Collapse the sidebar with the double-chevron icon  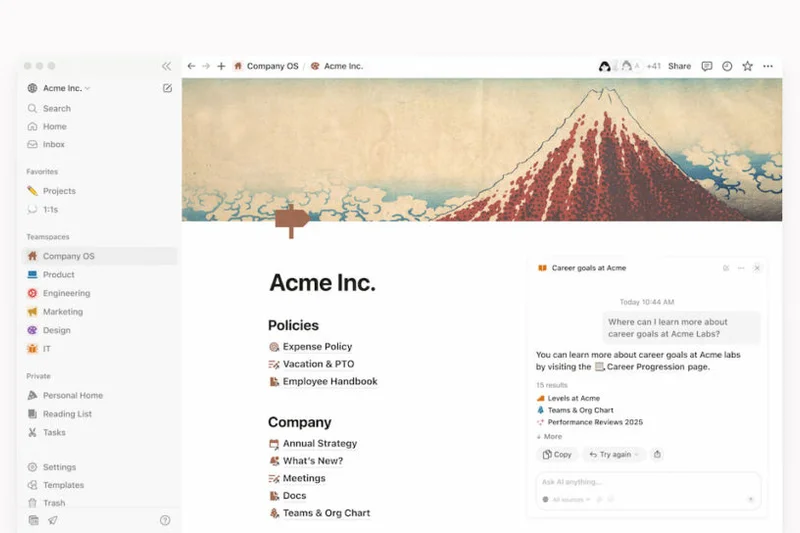pyautogui.click(x=166, y=66)
